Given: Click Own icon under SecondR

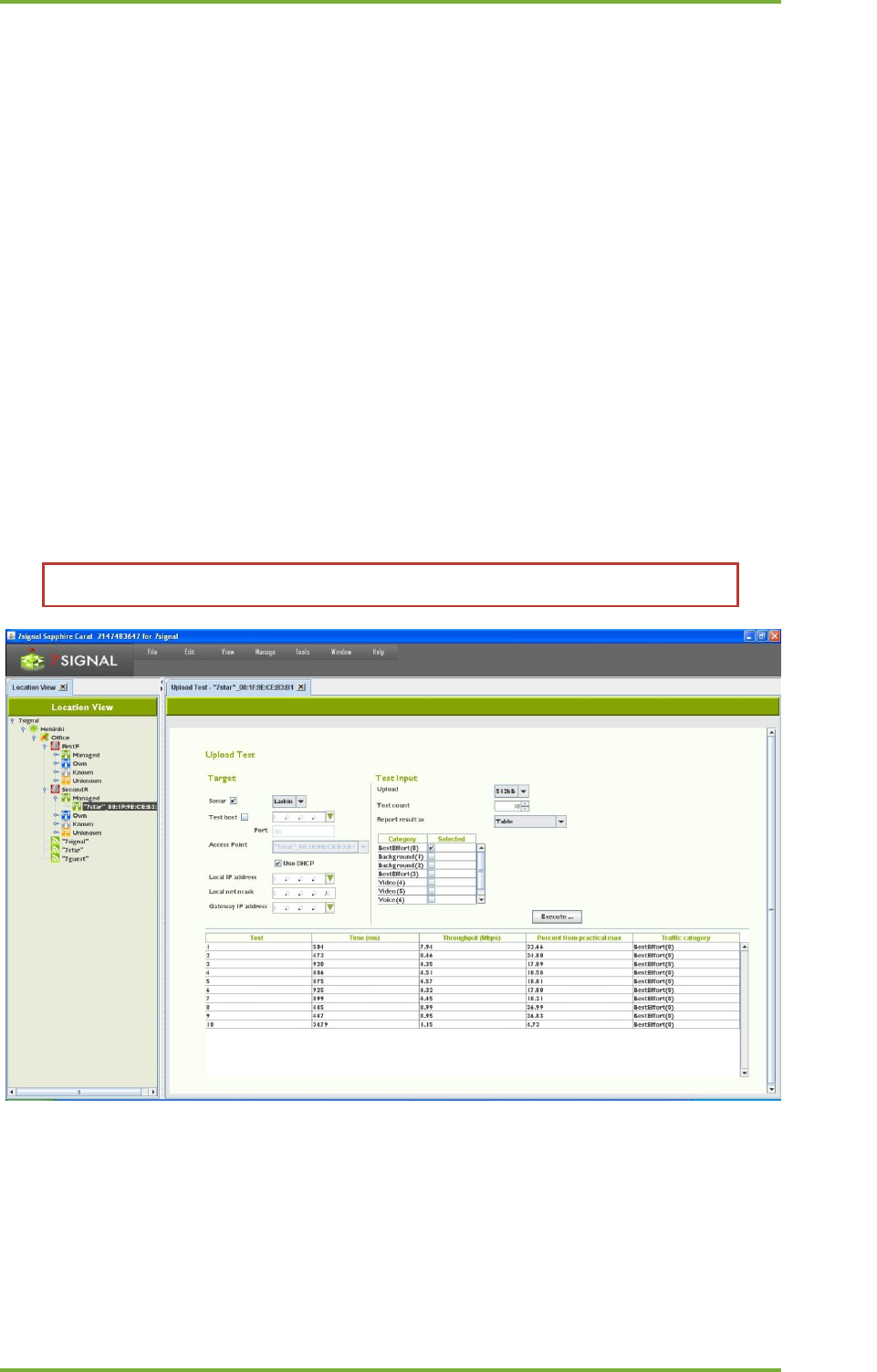Looking at the screenshot, I should [66, 815].
